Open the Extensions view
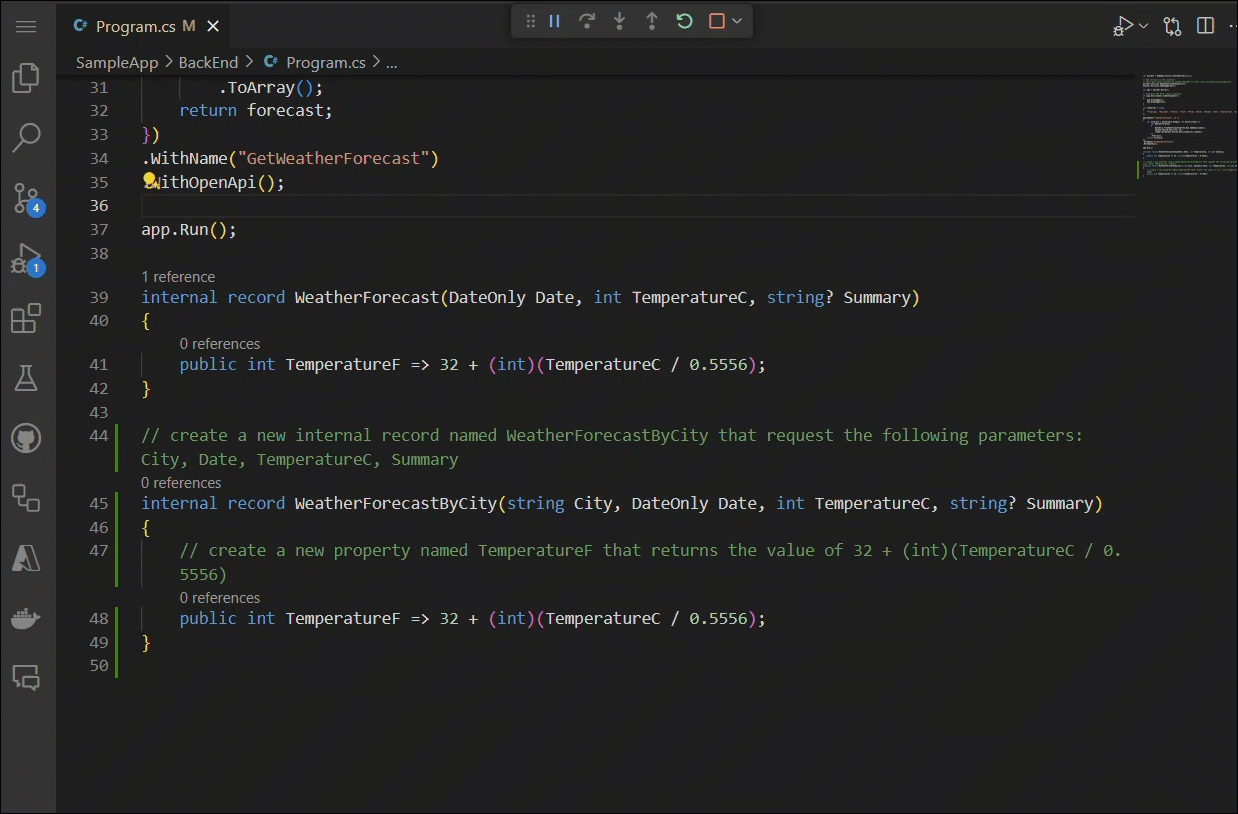Screen dimensions: 1238x814 click(x=26, y=319)
